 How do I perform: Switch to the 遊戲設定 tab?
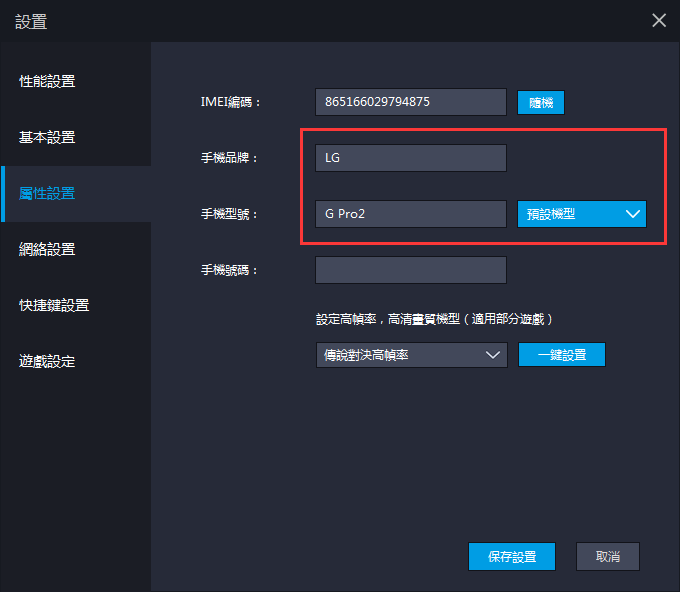pos(48,361)
